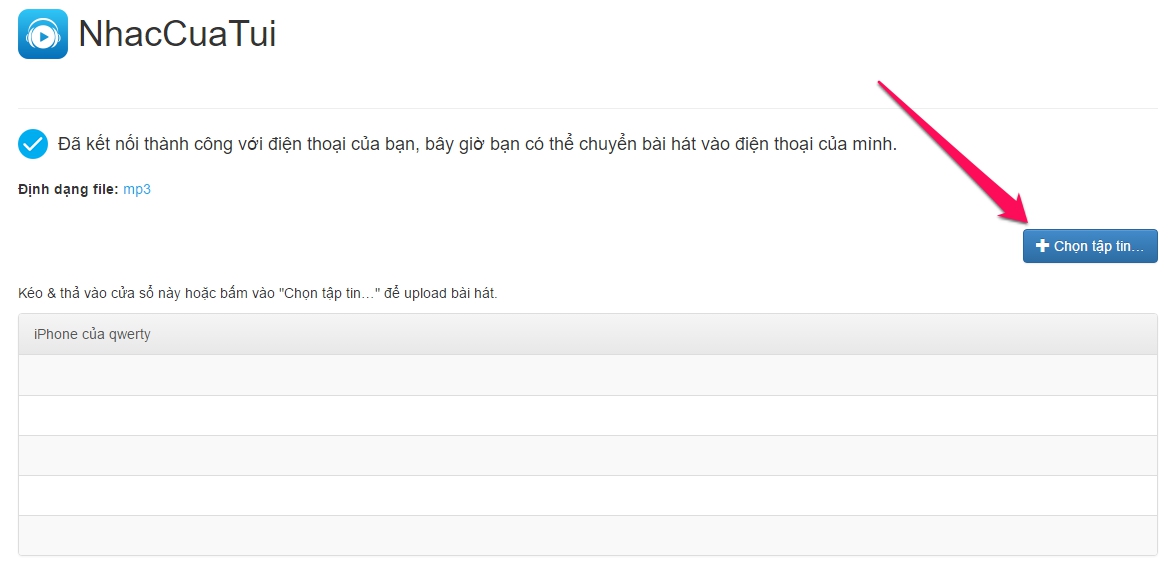This screenshot has height=562, width=1169.
Task: Click the NhacCuaTui headphone logo icon
Action: pos(42,34)
